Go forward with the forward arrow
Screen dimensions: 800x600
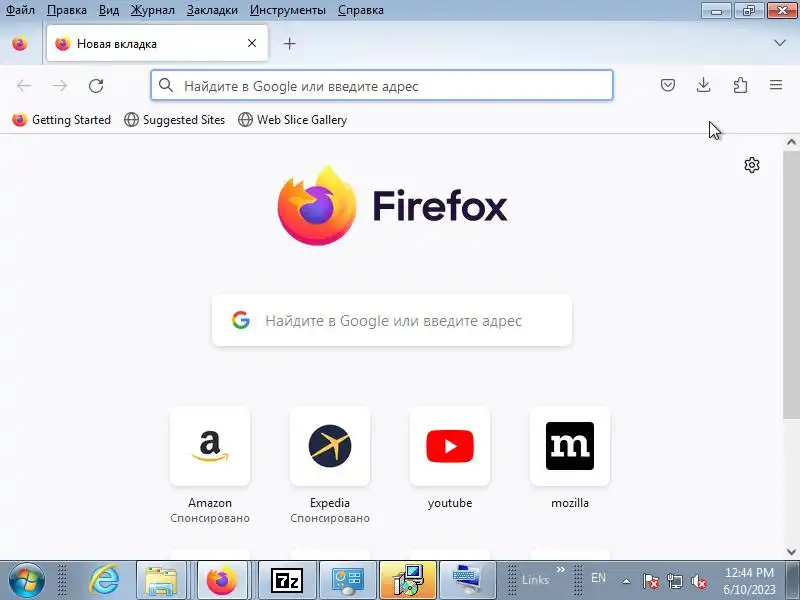coord(60,86)
